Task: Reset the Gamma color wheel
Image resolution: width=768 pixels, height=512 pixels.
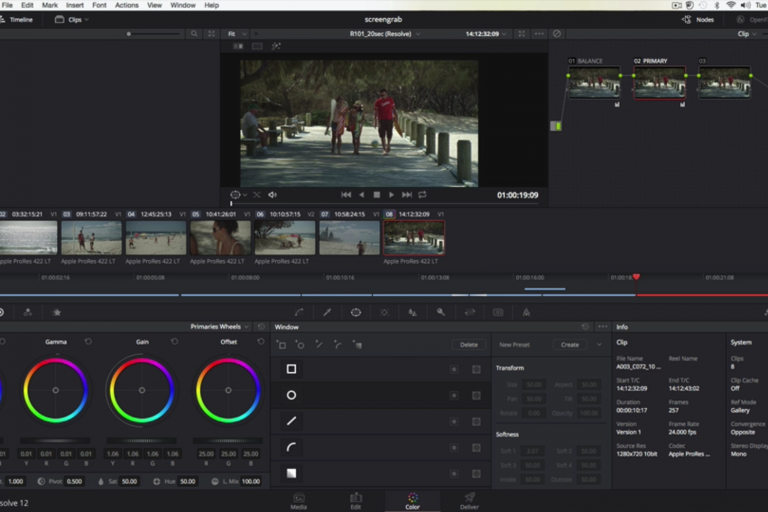Action: pos(88,341)
